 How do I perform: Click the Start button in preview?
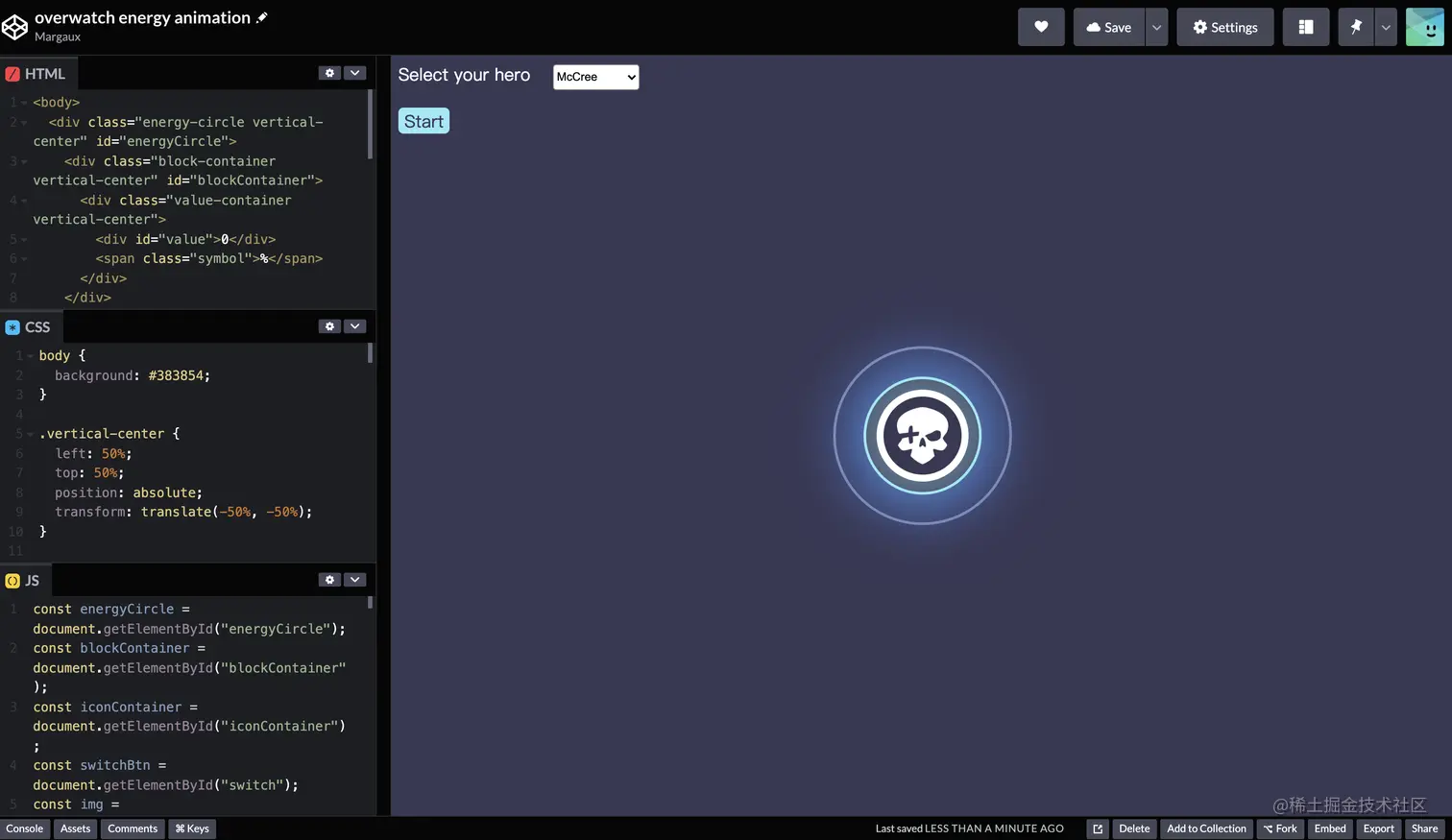tap(423, 121)
